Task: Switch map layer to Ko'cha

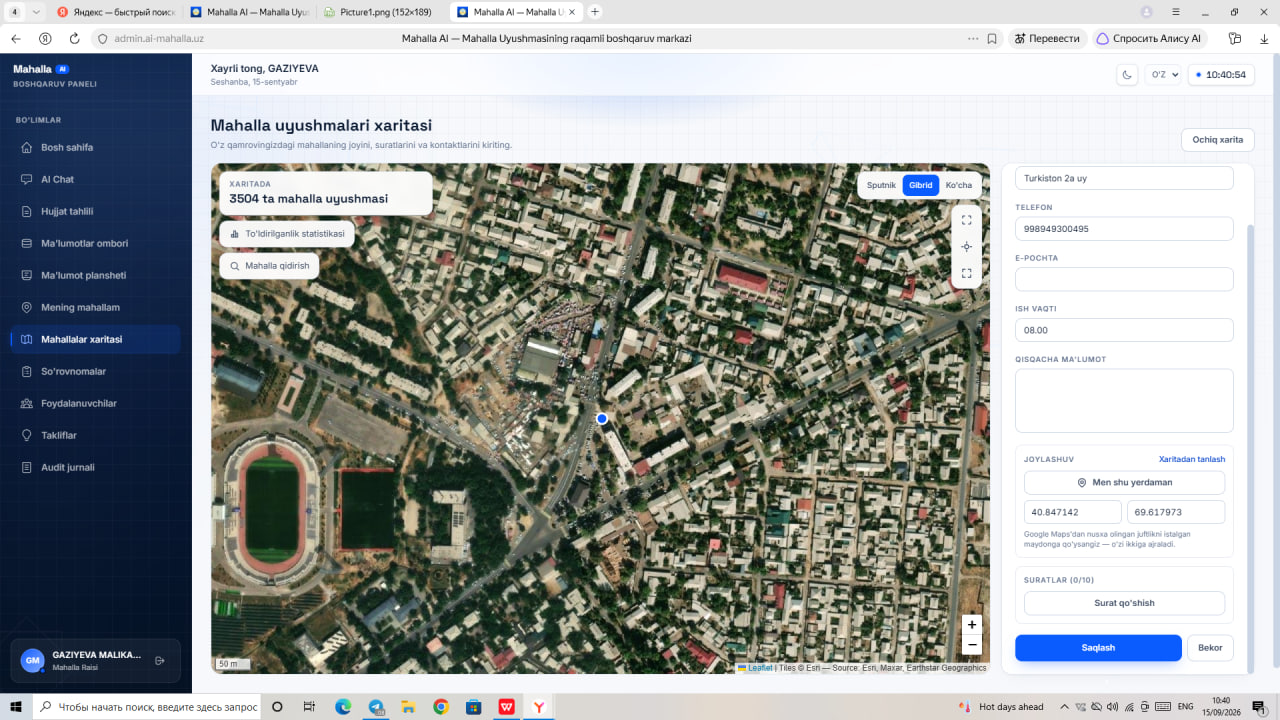Action: [x=958, y=185]
